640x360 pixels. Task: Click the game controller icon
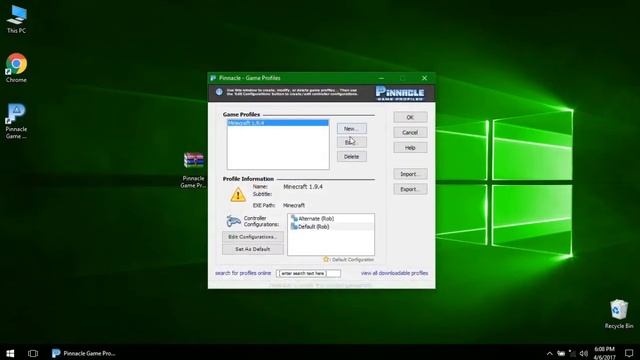pos(233,221)
